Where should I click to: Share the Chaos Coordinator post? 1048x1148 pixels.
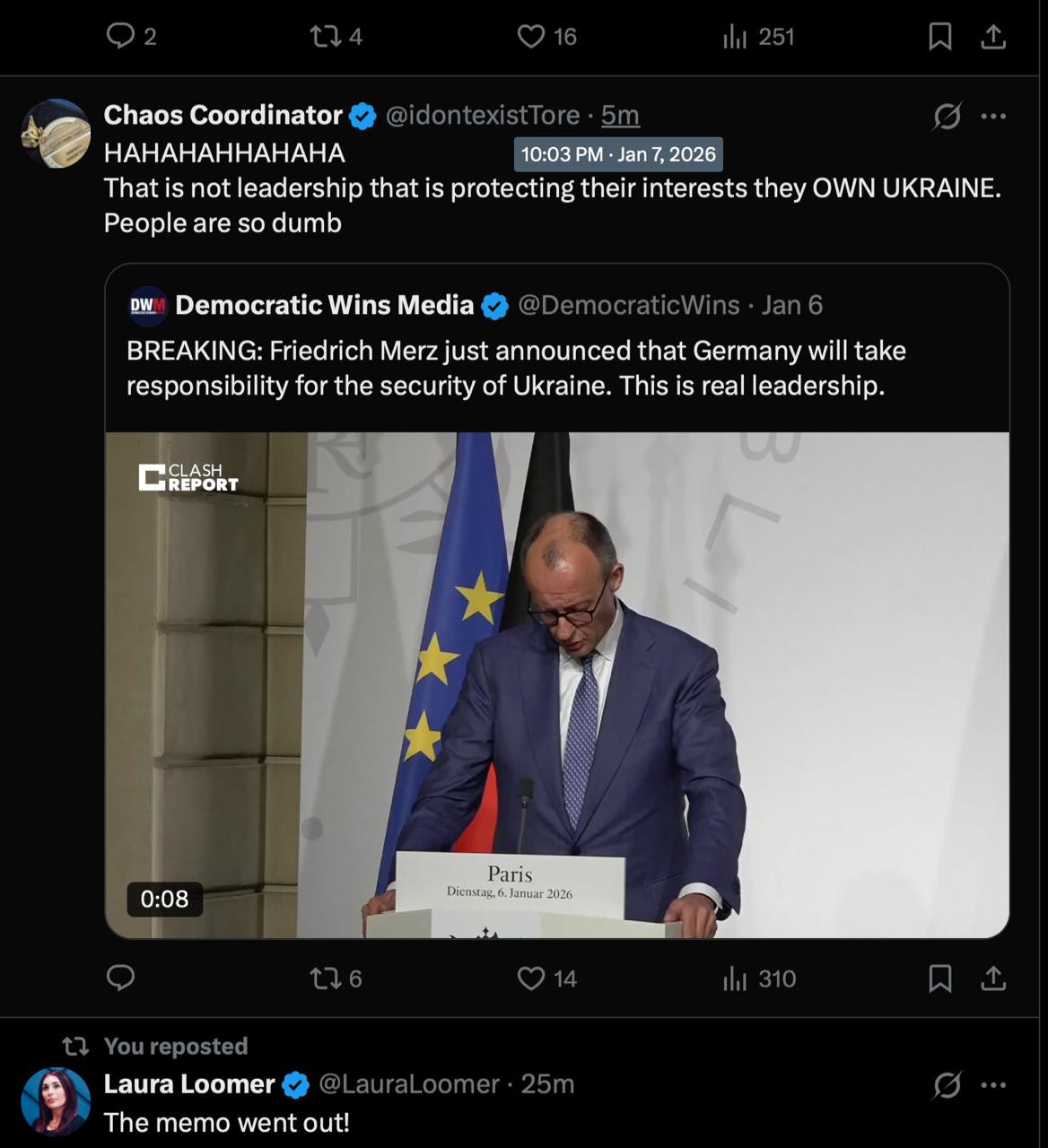[x=992, y=978]
